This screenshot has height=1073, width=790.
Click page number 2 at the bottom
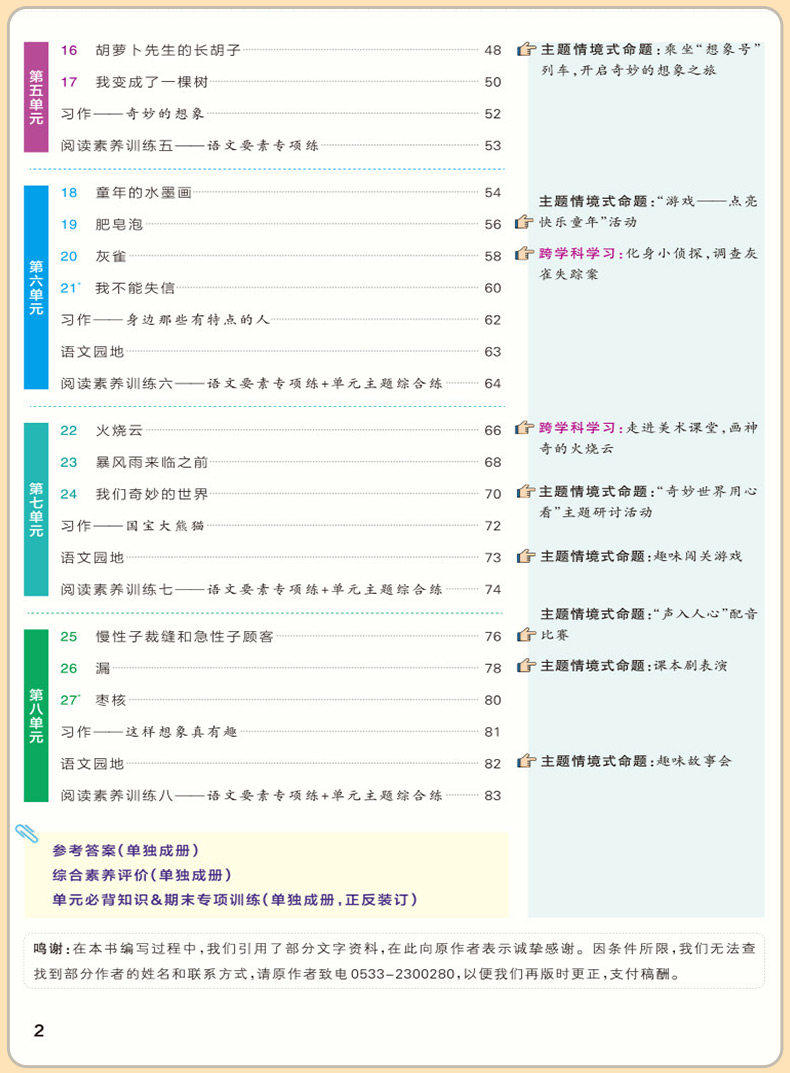point(39,1031)
